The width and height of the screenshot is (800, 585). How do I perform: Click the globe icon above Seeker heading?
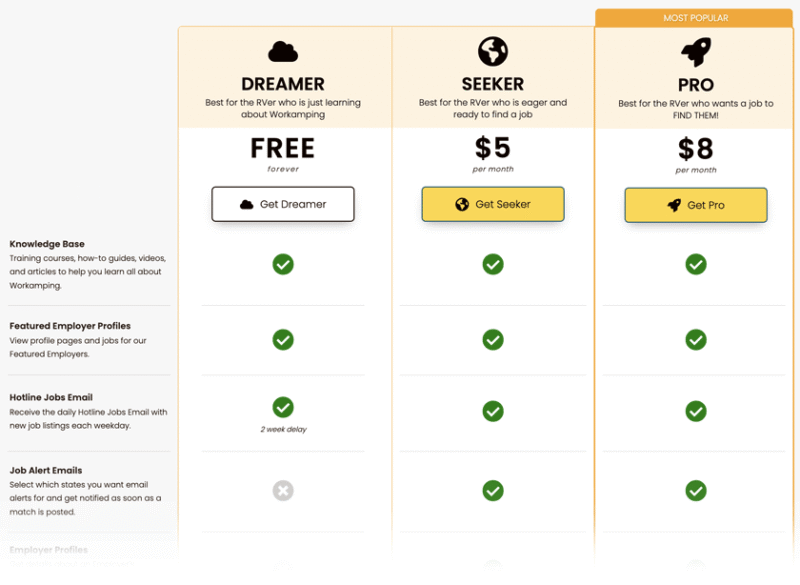[493, 51]
